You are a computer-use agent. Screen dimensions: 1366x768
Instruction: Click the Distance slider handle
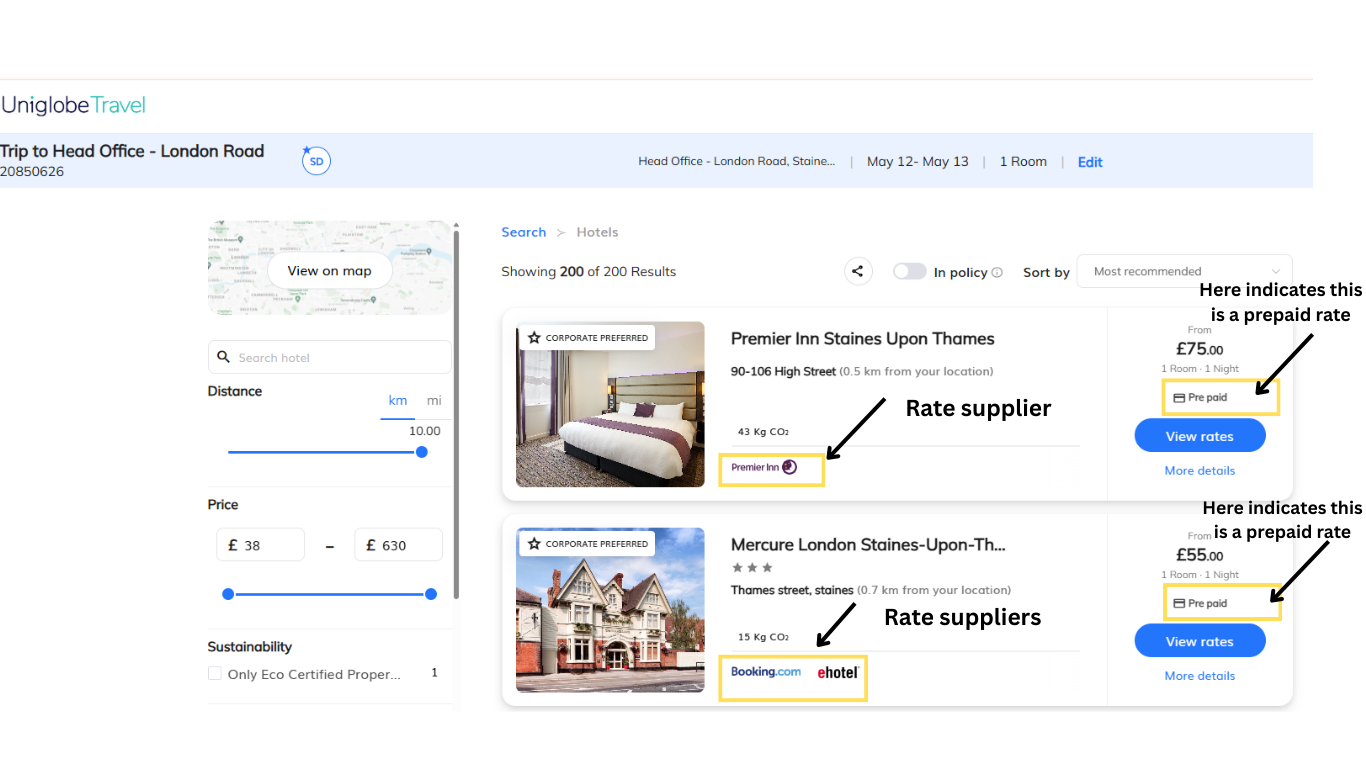(422, 452)
